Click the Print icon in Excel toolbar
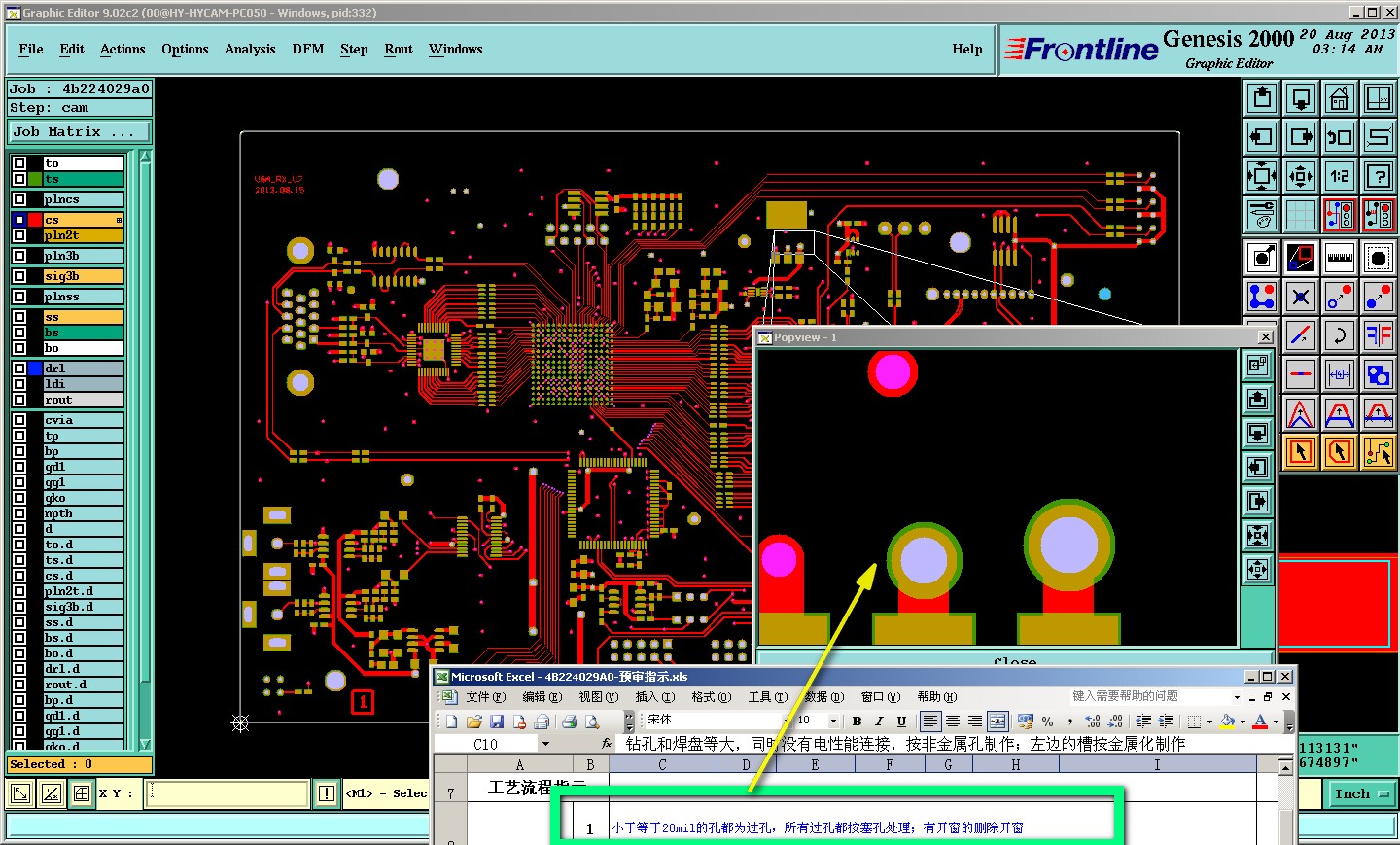This screenshot has height=845, width=1400. 569,722
